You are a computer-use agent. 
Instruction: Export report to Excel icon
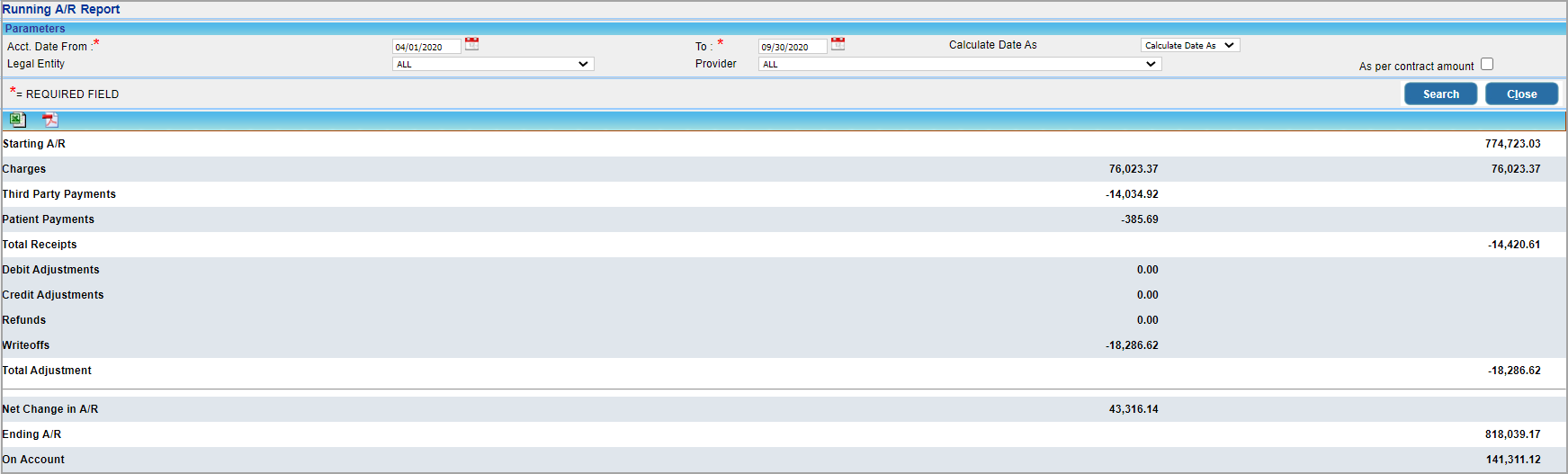(x=18, y=120)
